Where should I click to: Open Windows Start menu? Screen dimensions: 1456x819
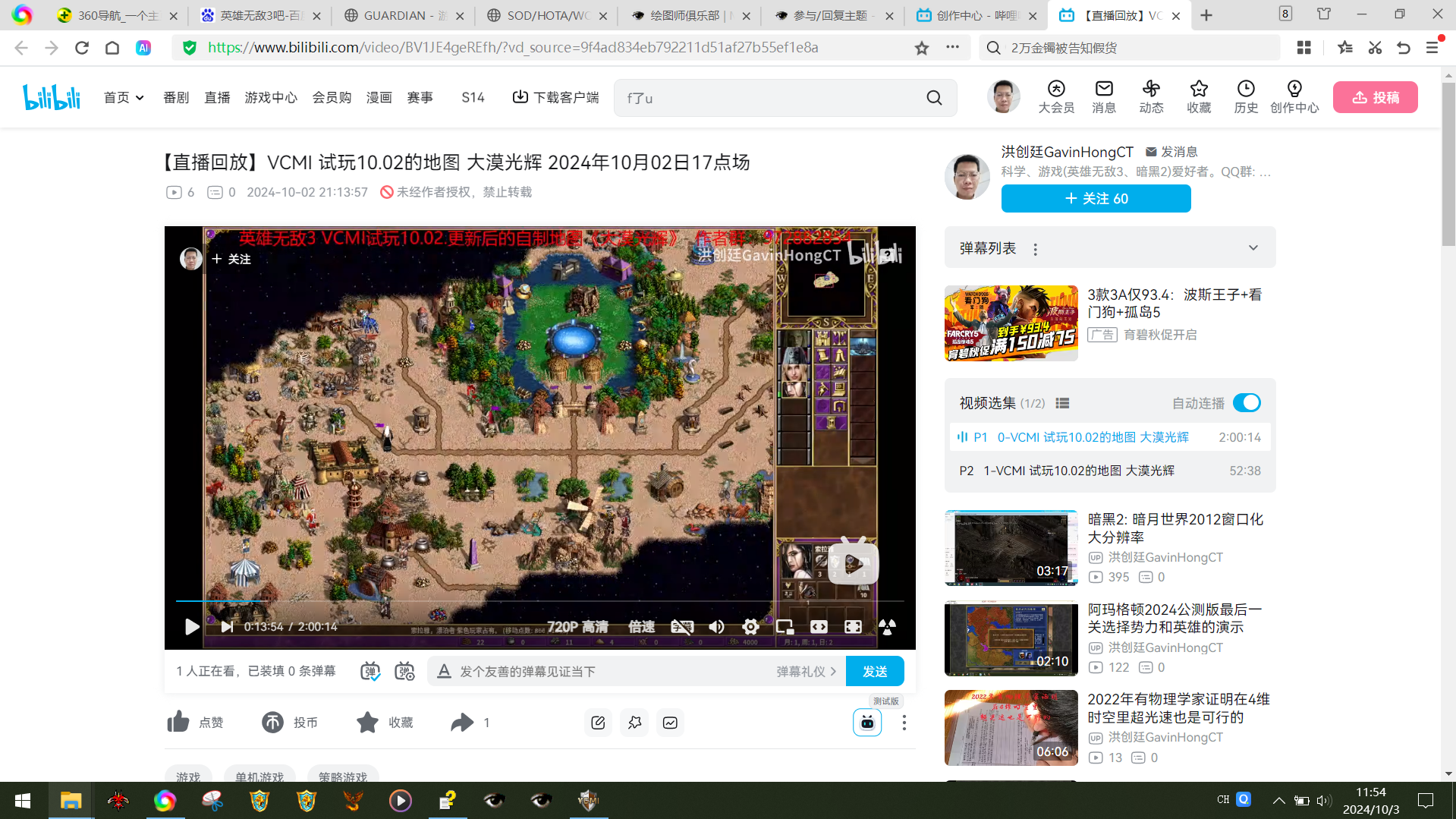(x=23, y=800)
